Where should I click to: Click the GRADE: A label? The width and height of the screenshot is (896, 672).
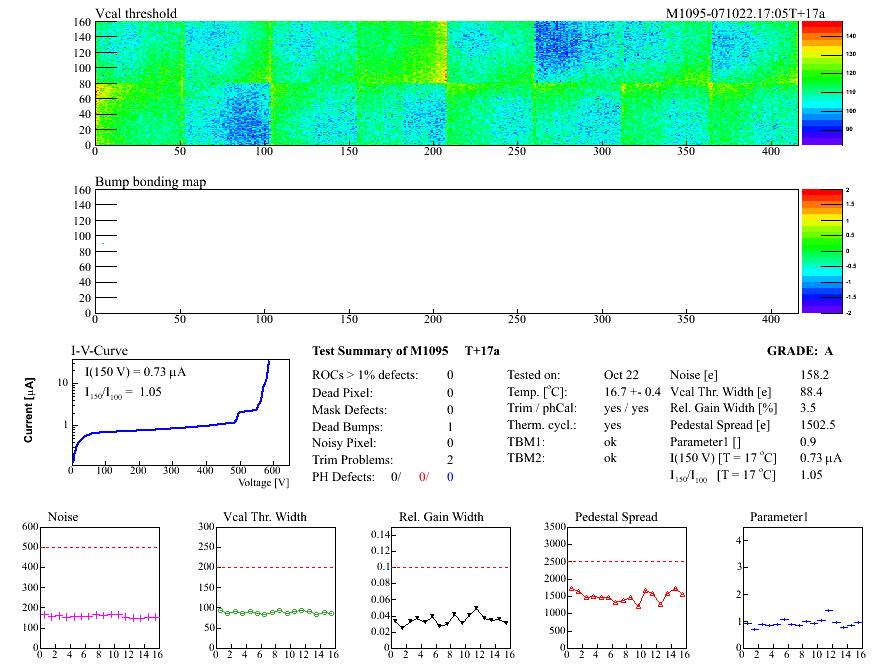click(x=800, y=351)
